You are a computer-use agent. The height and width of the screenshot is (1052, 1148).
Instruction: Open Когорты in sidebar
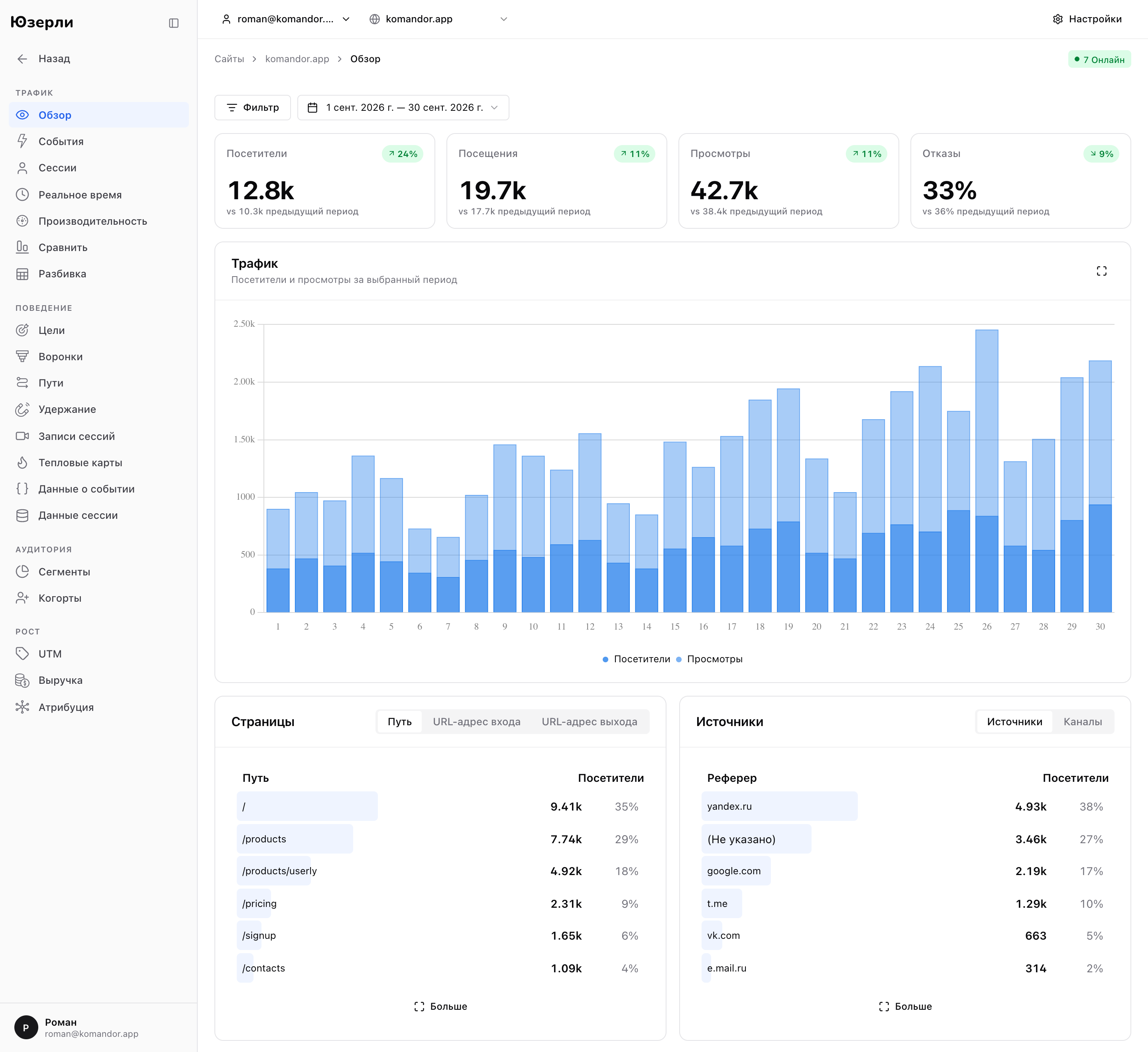coord(98,598)
